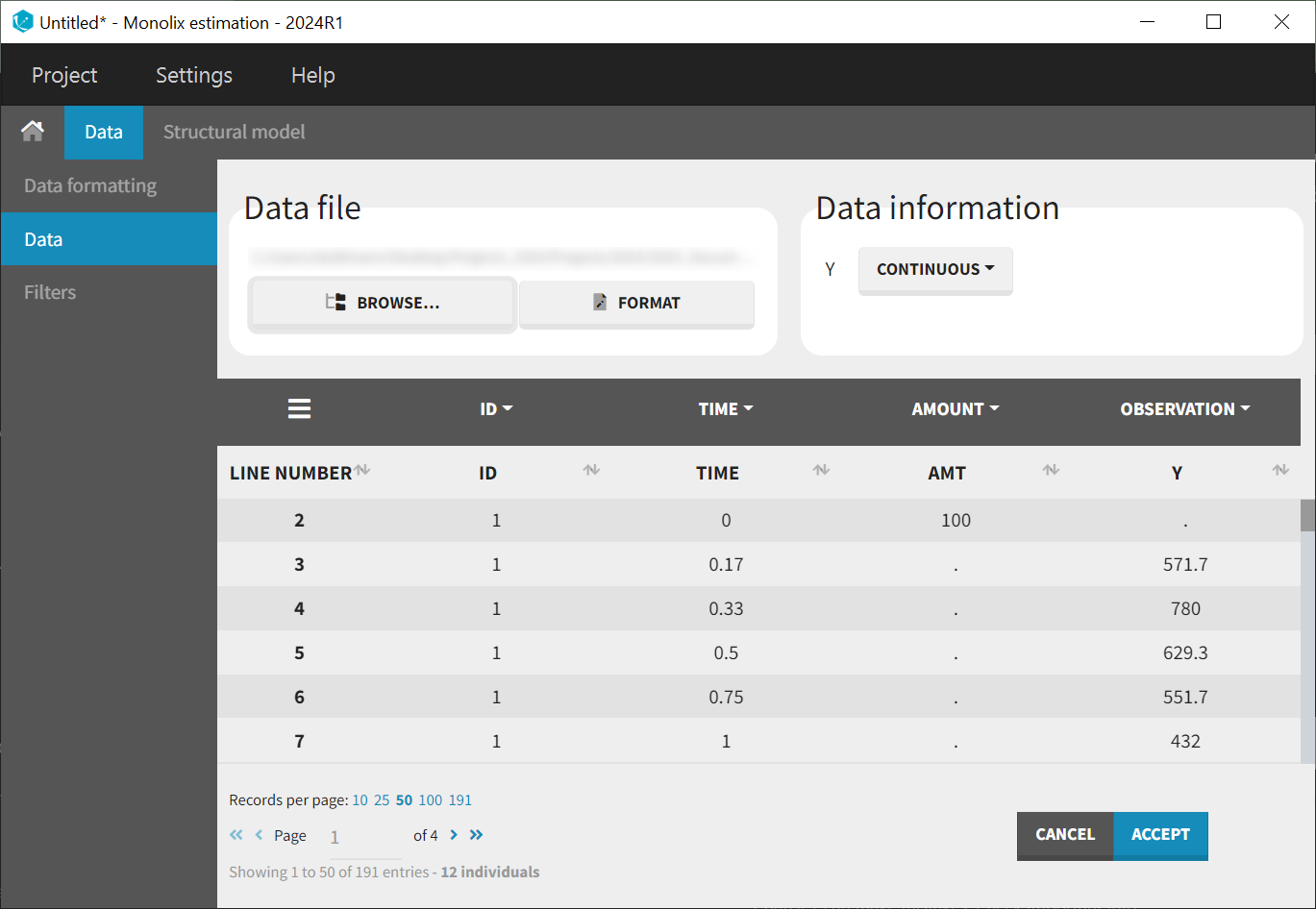This screenshot has height=909, width=1316.
Task: Jump to first page with double arrow
Action: click(236, 835)
